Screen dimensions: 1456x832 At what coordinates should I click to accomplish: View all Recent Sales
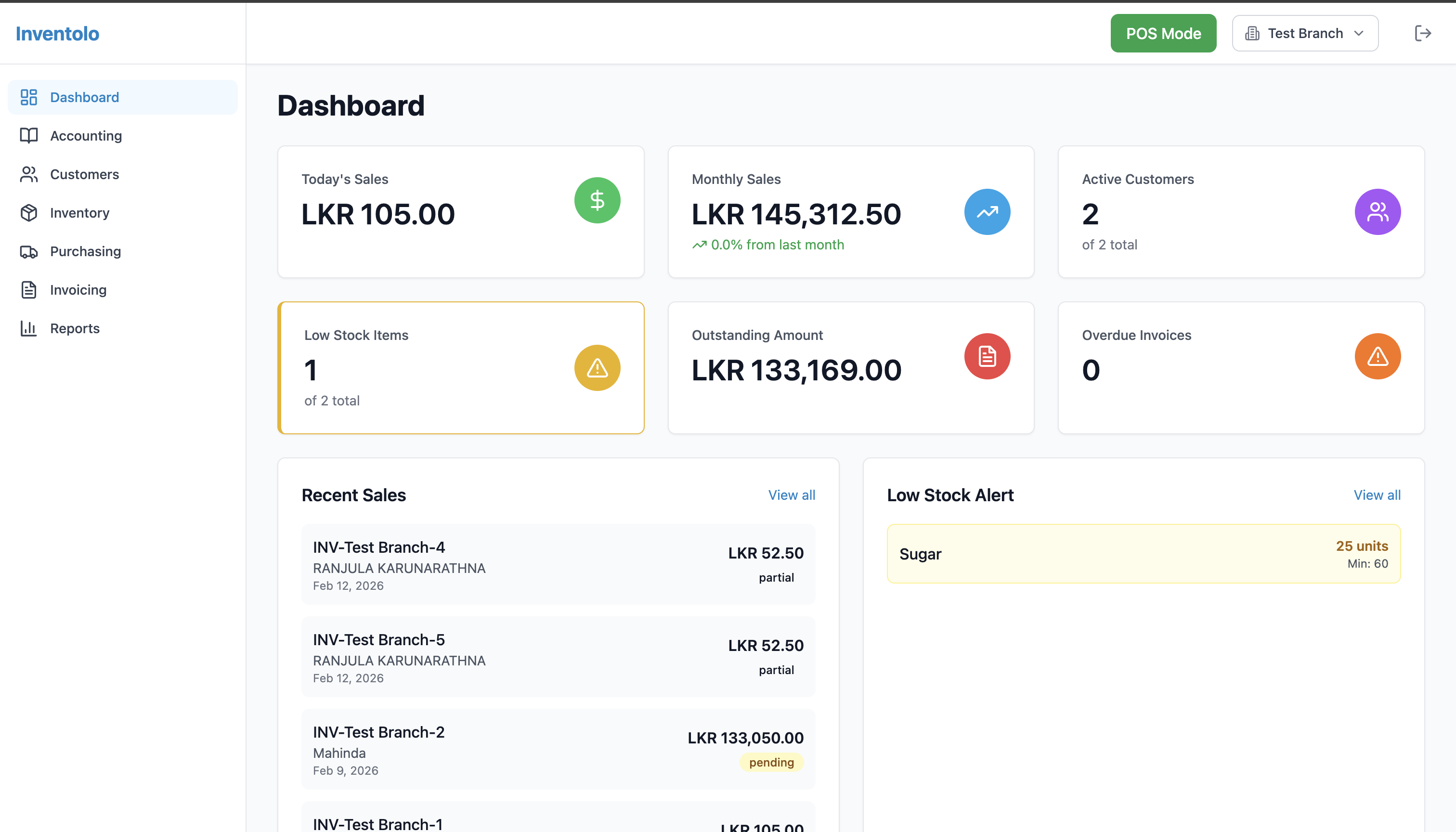pyautogui.click(x=792, y=495)
